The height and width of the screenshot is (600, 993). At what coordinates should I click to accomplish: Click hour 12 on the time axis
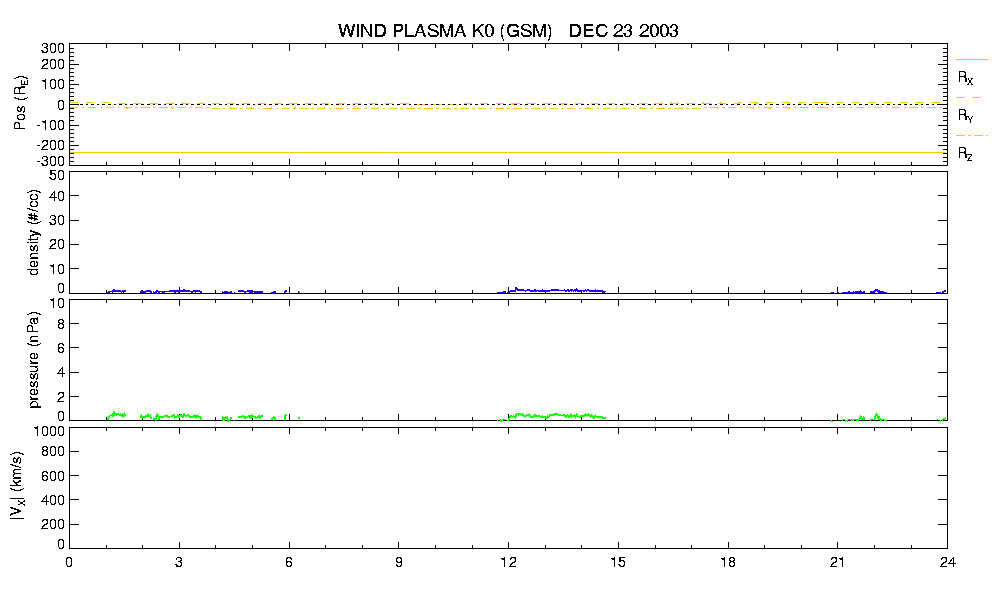[508, 562]
